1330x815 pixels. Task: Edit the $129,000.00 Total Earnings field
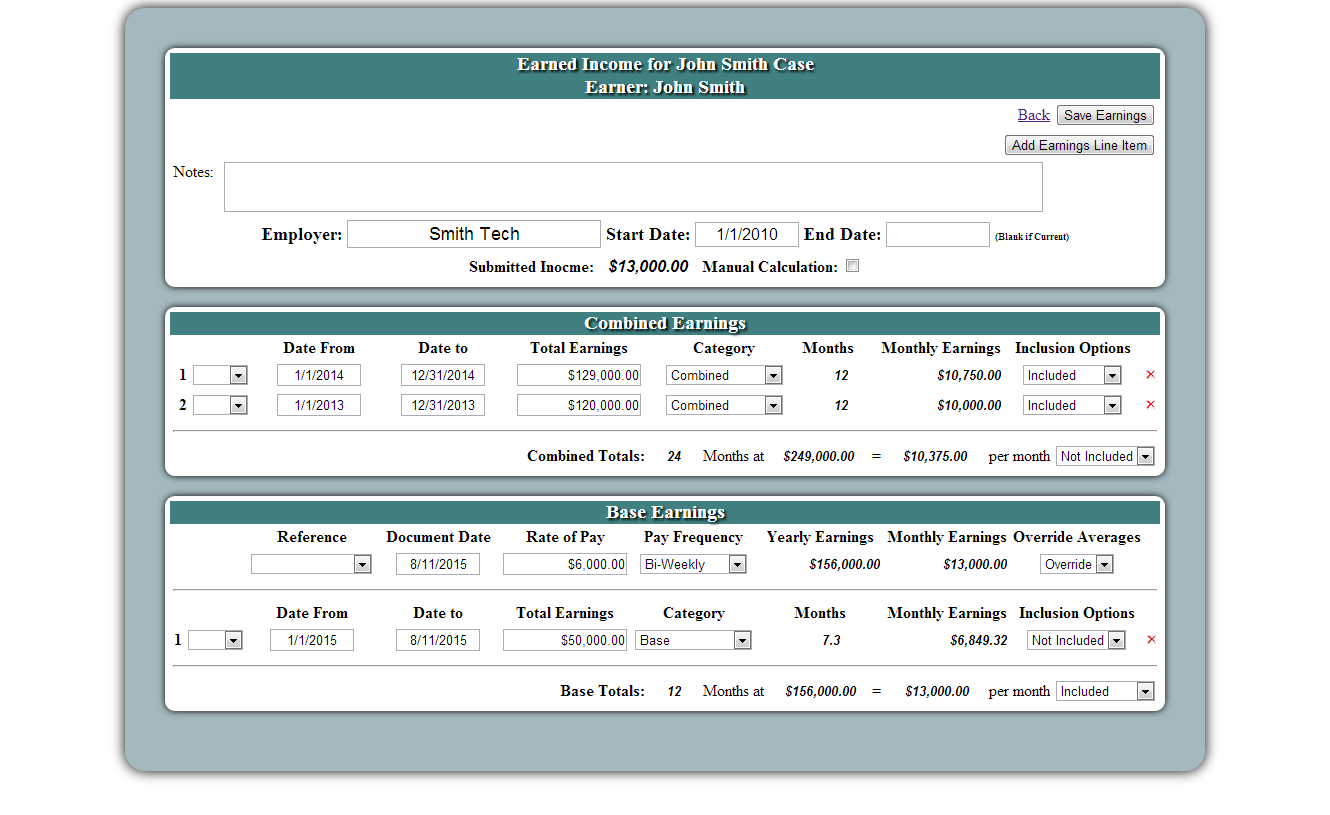pos(578,374)
